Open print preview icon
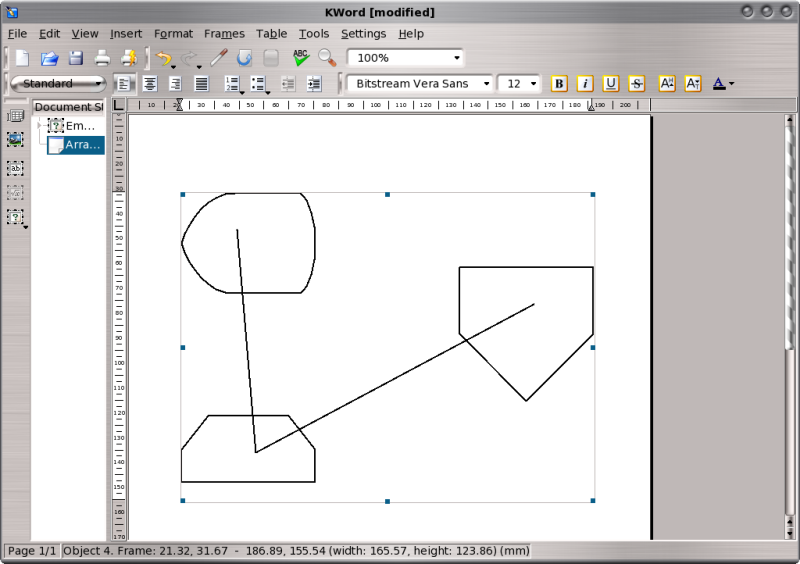 (129, 58)
